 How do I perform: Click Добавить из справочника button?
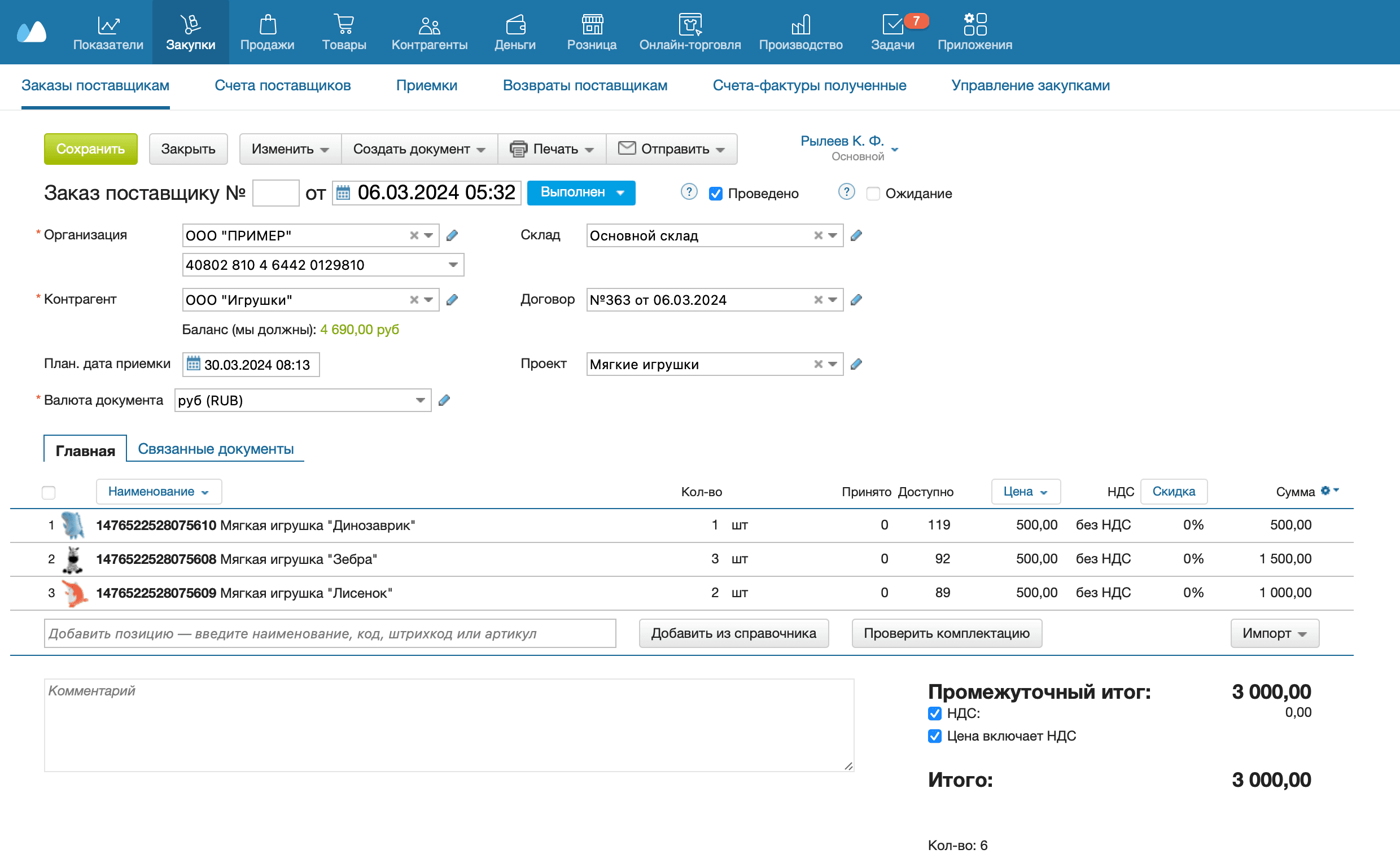pos(733,633)
